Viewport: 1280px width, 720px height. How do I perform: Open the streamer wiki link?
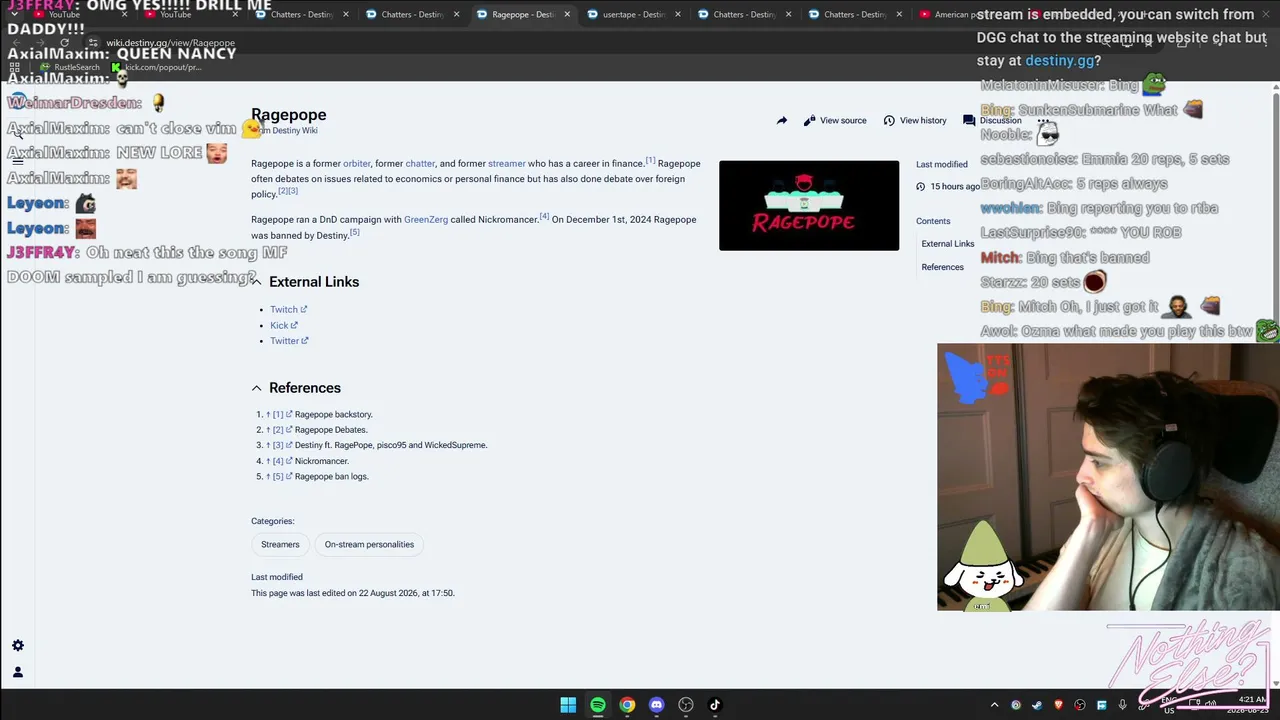click(x=506, y=164)
